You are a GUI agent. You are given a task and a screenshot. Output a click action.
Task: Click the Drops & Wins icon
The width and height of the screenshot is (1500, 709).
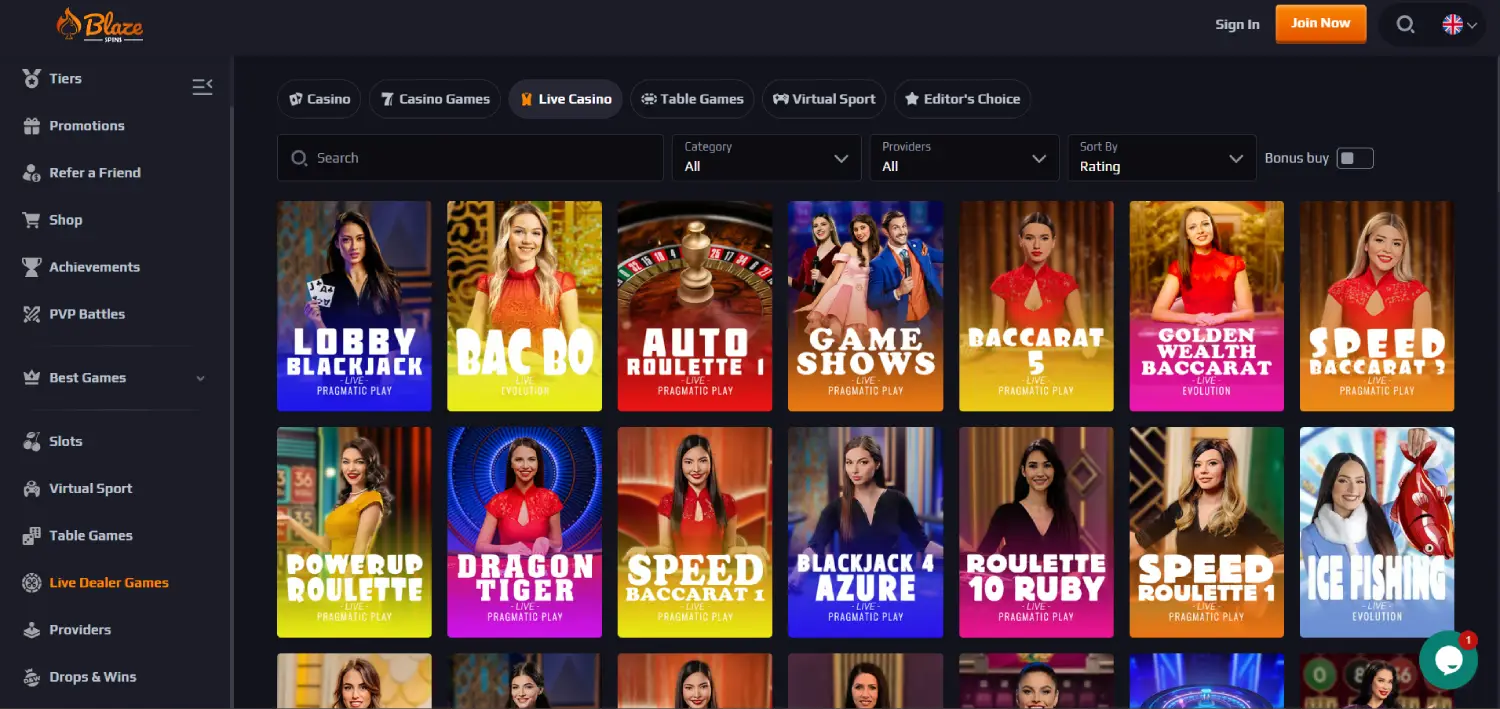click(31, 677)
